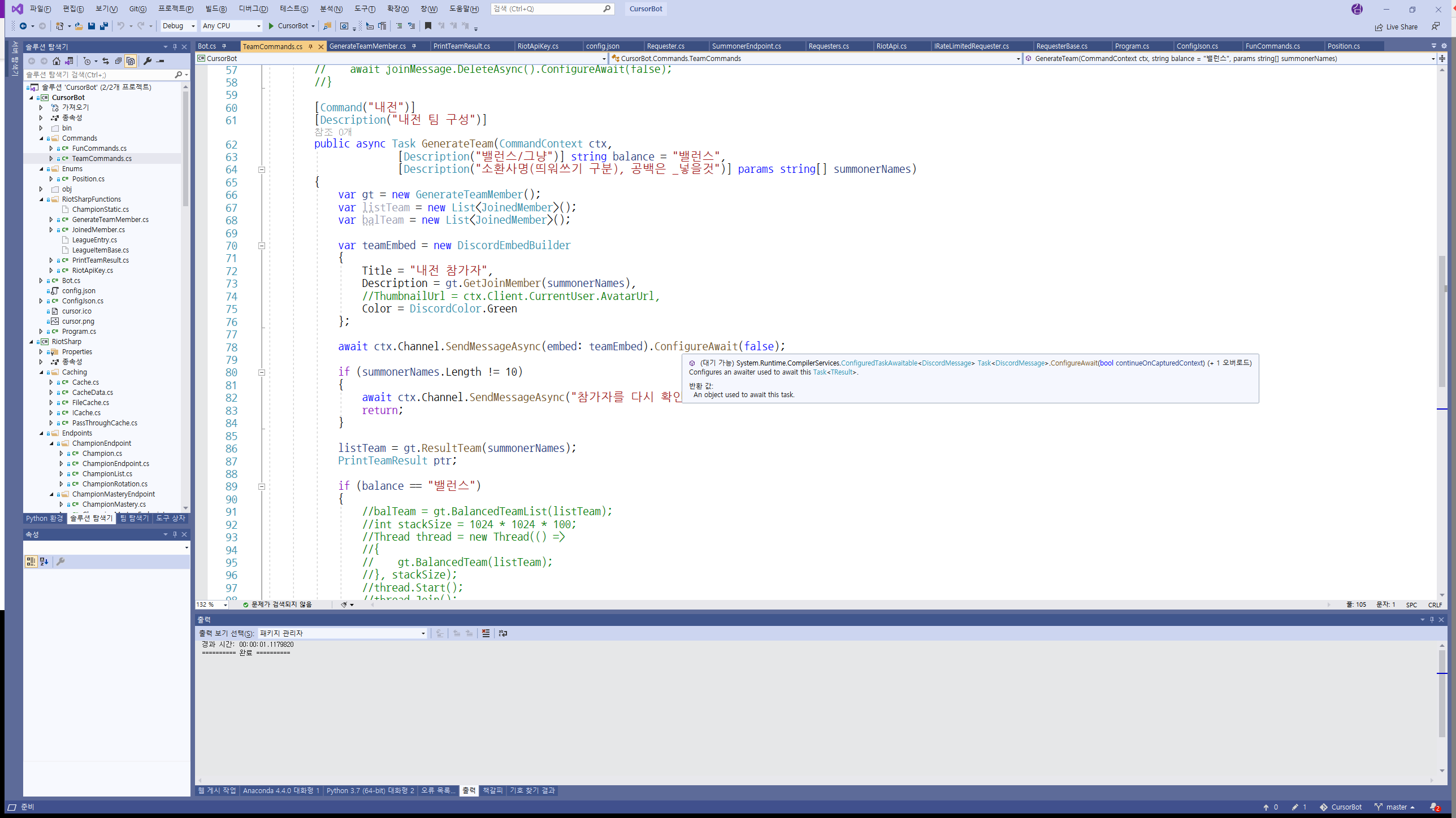
Task: Click the Home icon in Solution Explorer
Action: 56,61
